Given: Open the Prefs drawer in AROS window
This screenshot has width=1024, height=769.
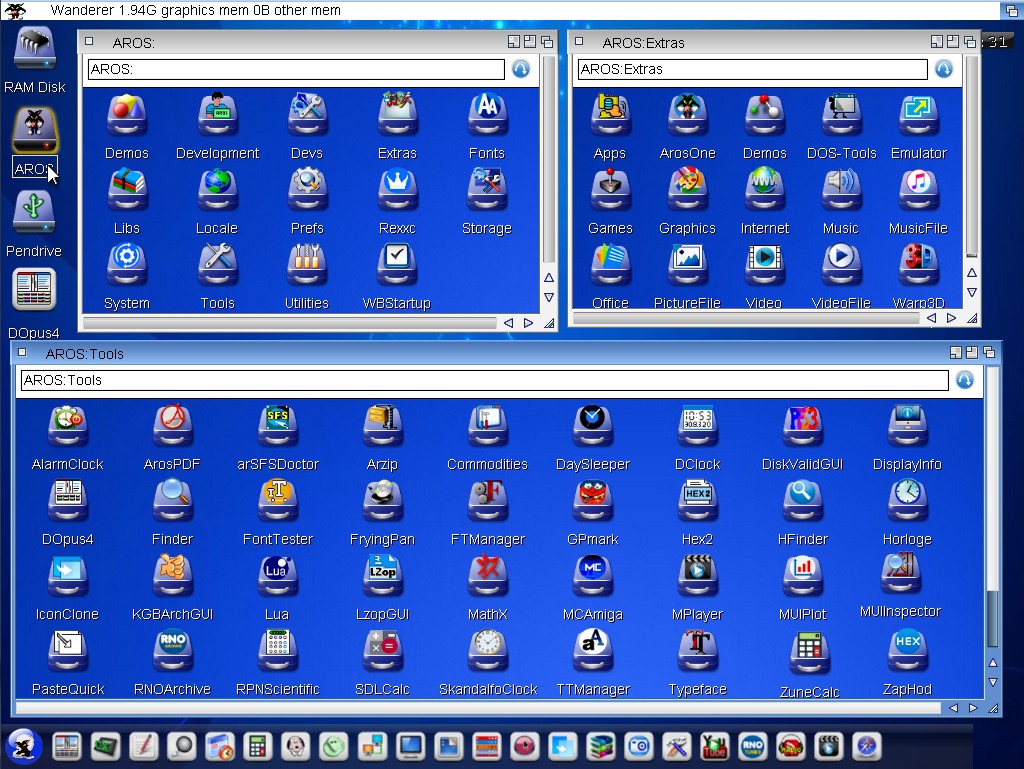Looking at the screenshot, I should pos(307,192).
